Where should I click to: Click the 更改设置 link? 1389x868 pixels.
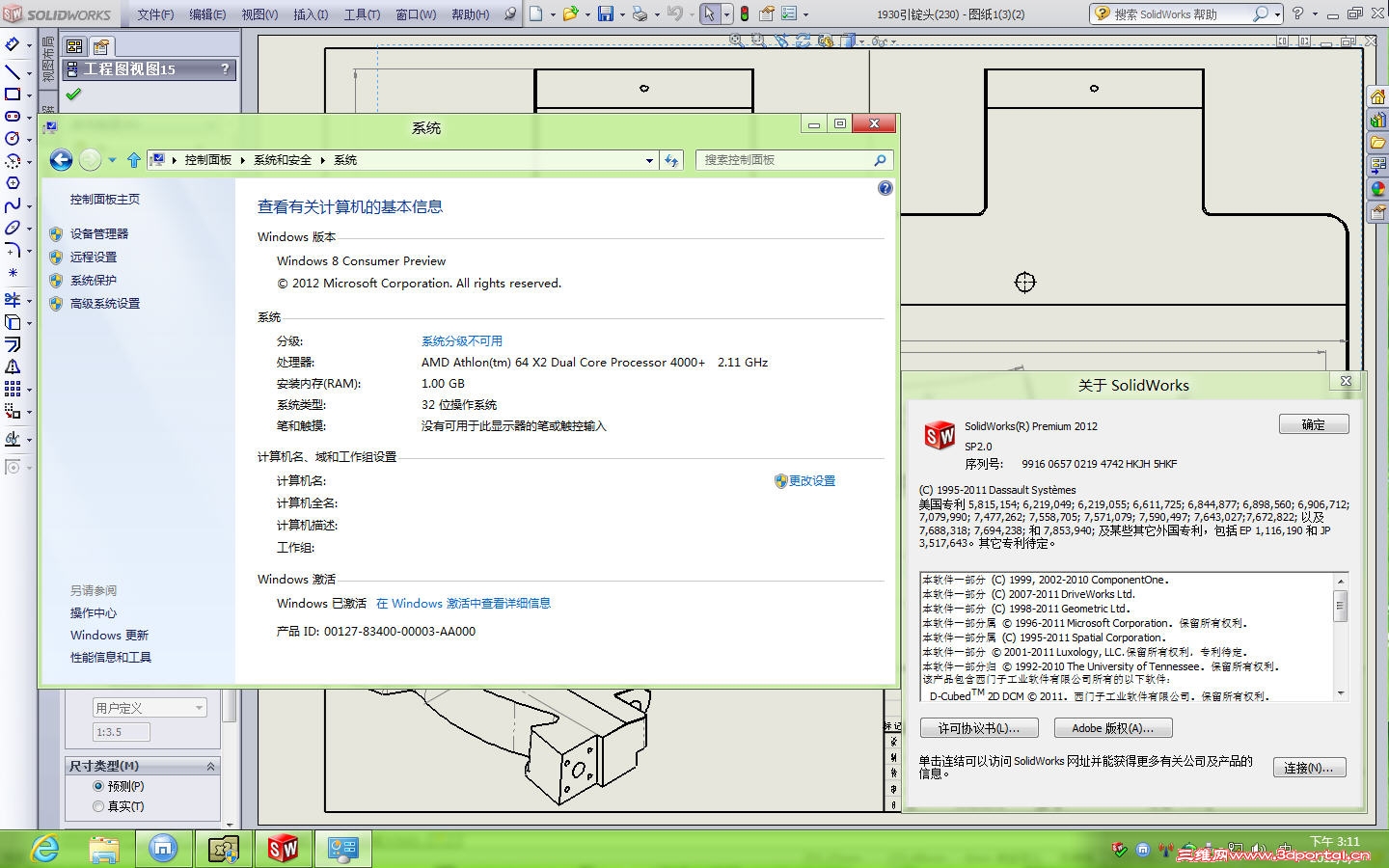coord(812,480)
